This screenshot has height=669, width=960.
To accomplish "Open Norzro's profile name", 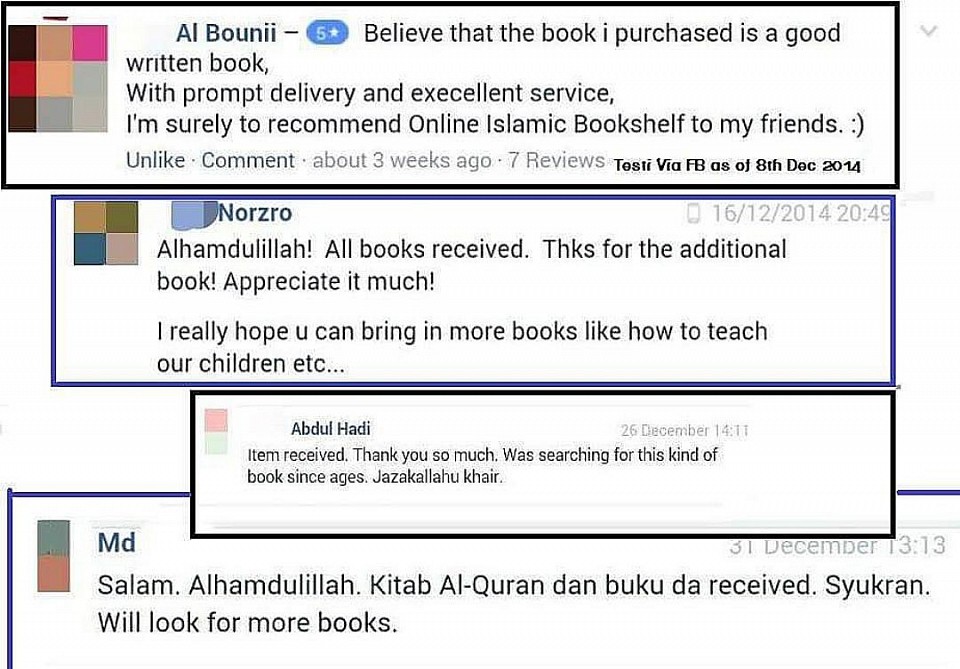I will pyautogui.click(x=255, y=213).
